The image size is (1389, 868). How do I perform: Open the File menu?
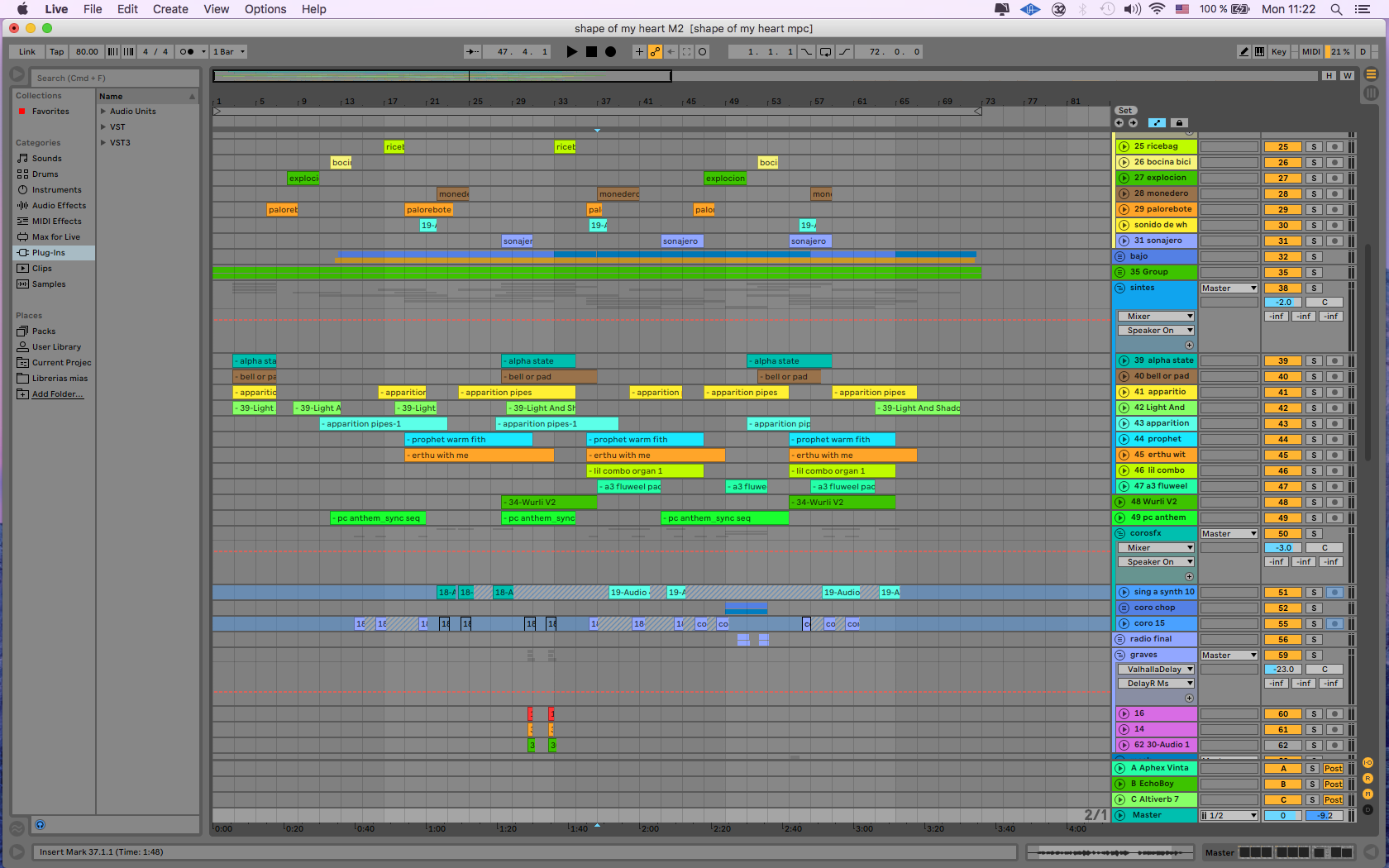[x=93, y=9]
